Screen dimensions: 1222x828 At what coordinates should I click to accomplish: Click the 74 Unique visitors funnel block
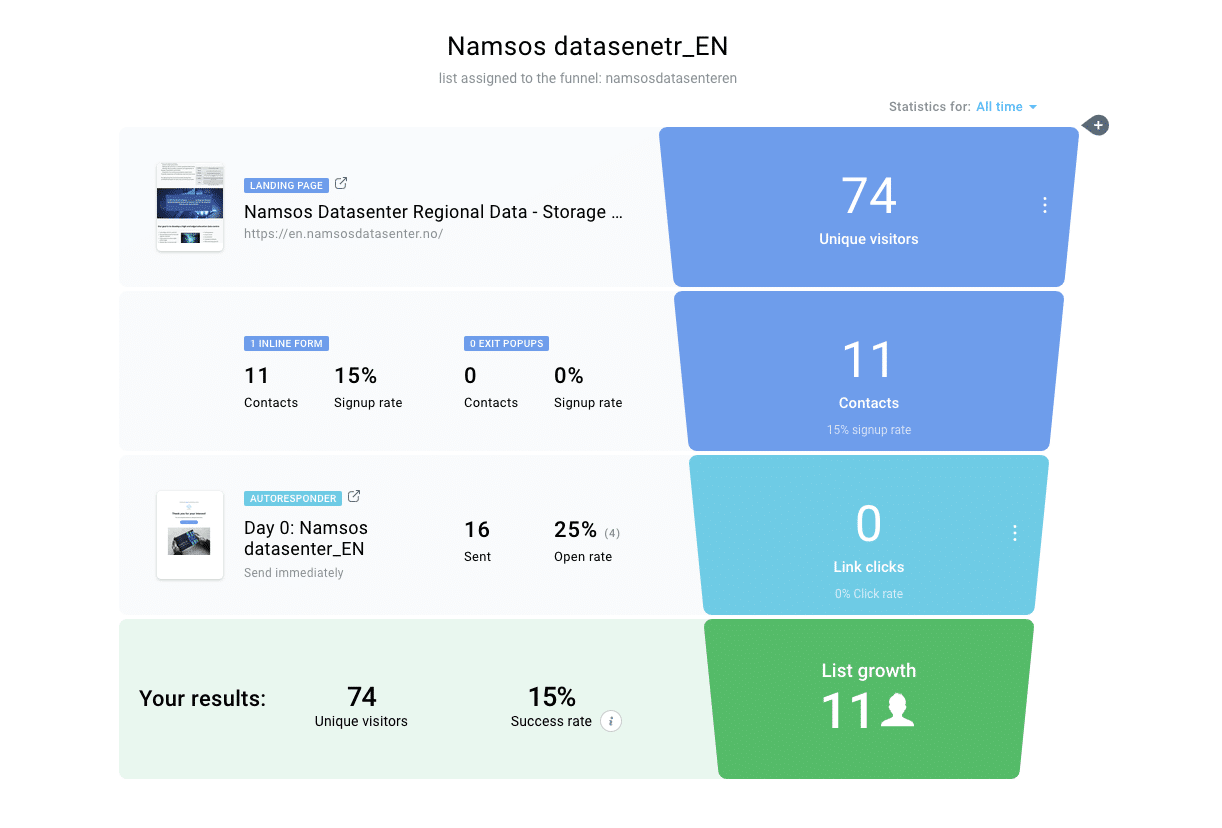[x=869, y=207]
